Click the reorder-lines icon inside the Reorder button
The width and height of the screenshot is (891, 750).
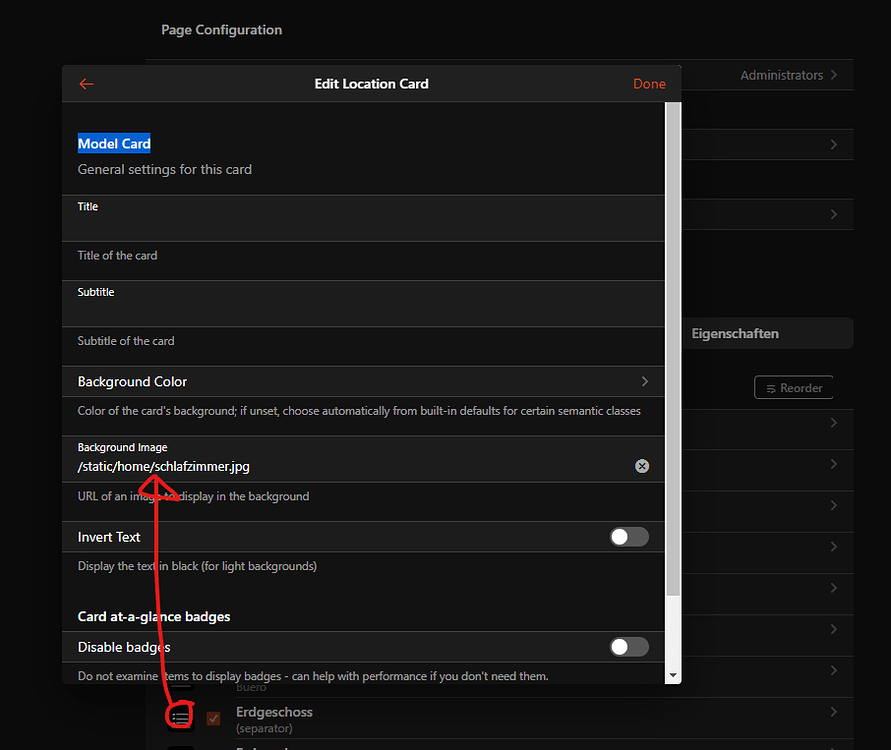[771, 387]
